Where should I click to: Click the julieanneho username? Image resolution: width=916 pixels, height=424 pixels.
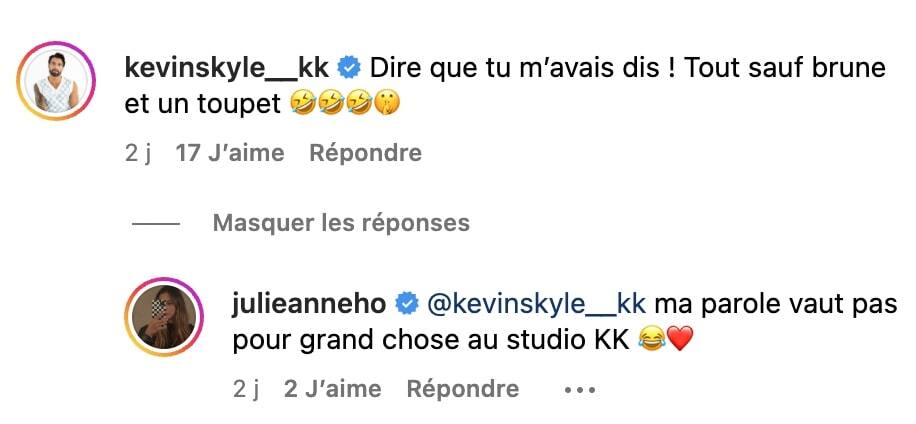(x=312, y=304)
